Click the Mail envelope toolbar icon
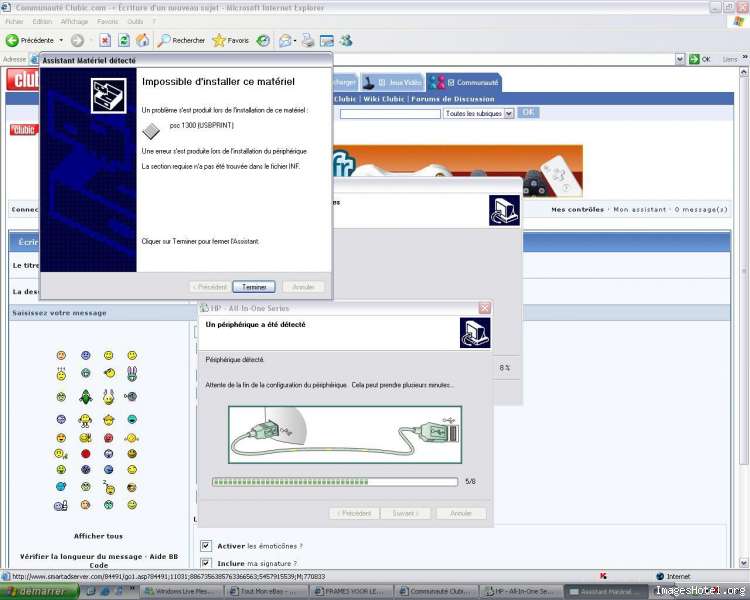This screenshot has width=750, height=600. pos(285,41)
